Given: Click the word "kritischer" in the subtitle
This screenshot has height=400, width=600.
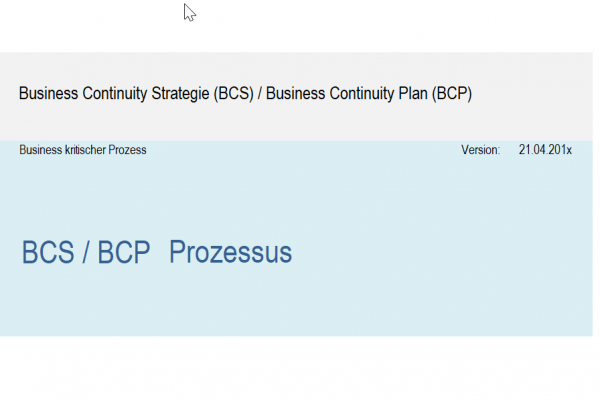Looking at the screenshot, I should (x=85, y=150).
